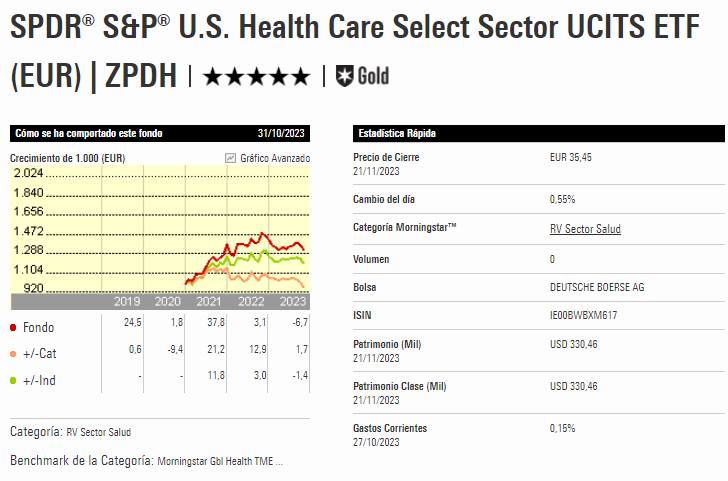
Task: Open the Gráfico Avanzado text link
Action: (275, 158)
